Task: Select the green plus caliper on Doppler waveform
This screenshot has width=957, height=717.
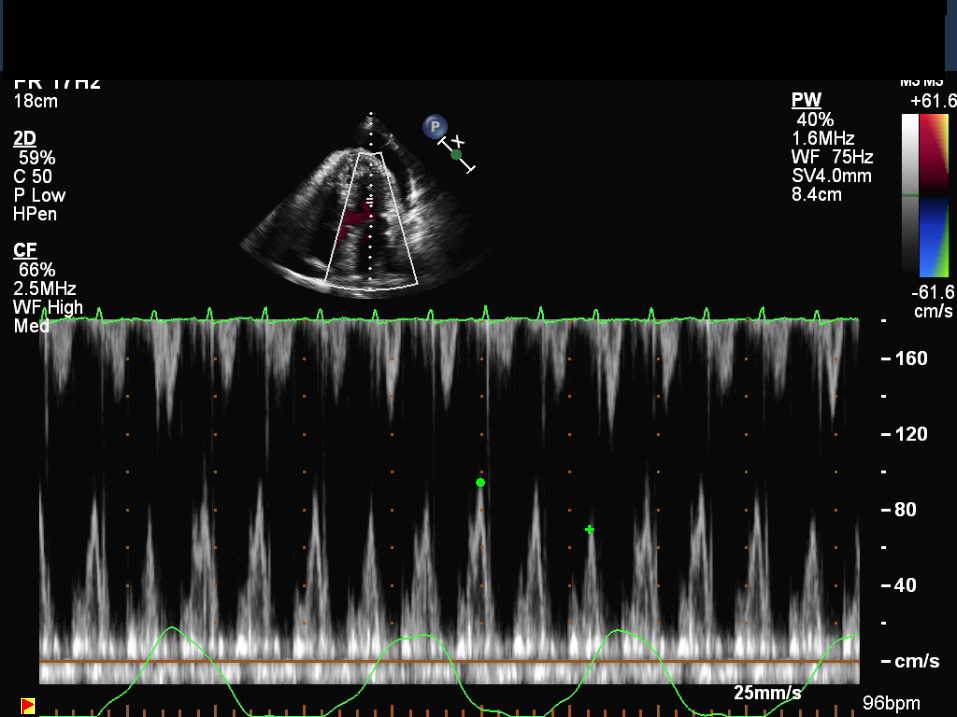Action: pos(590,529)
